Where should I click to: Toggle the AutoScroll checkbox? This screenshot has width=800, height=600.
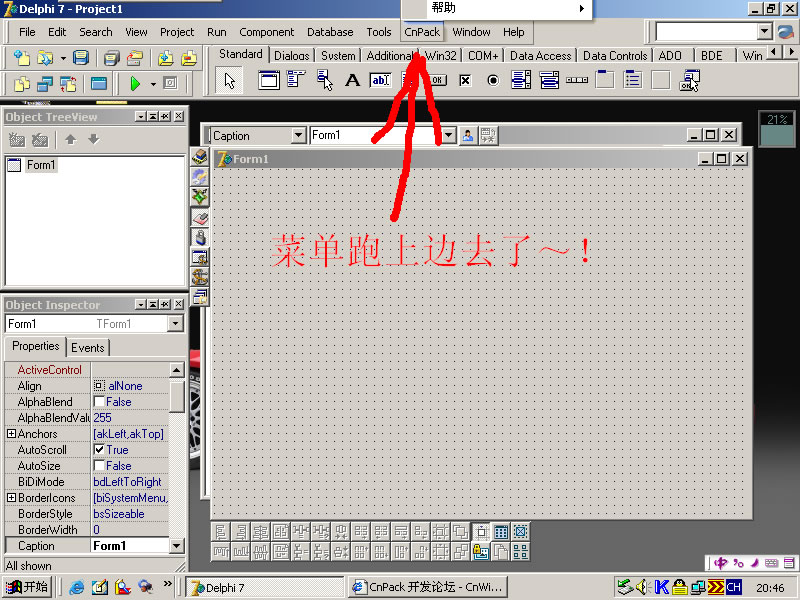[x=100, y=450]
